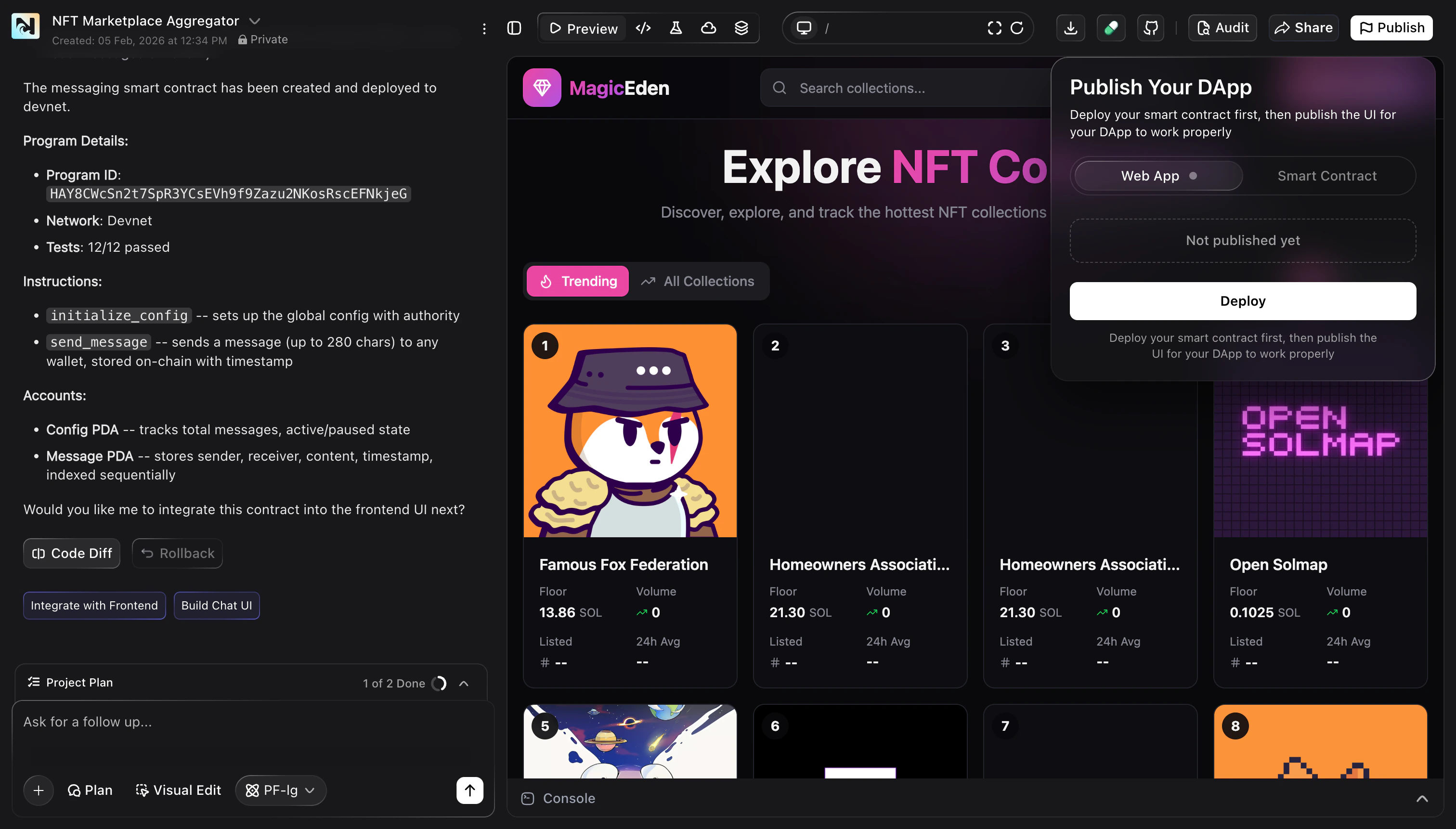Enter fullscreen preview mode
Screen dimensions: 1456x829
click(x=995, y=28)
